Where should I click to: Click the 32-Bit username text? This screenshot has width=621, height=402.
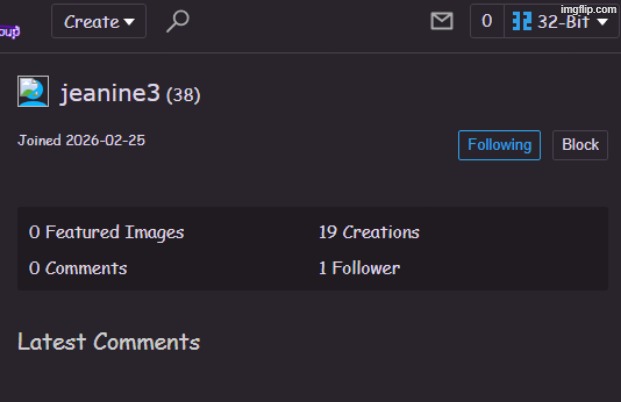pos(564,21)
